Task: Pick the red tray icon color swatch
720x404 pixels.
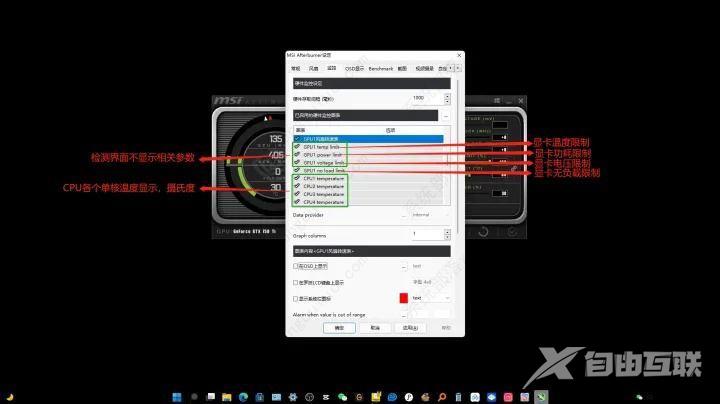Action: (404, 298)
